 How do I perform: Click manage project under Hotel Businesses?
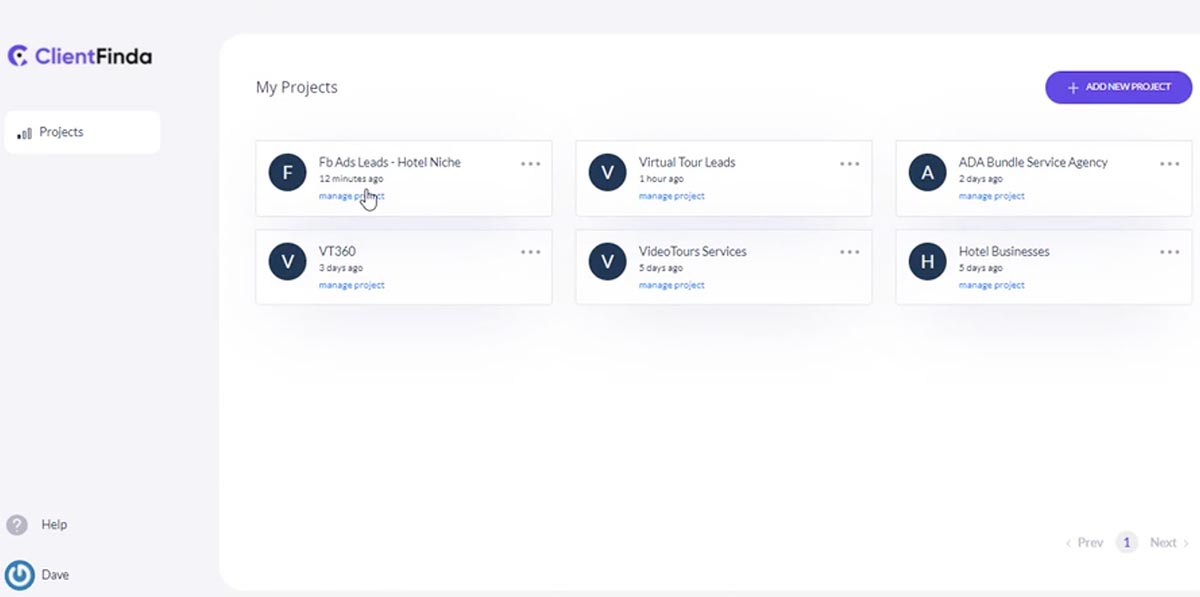click(x=991, y=285)
